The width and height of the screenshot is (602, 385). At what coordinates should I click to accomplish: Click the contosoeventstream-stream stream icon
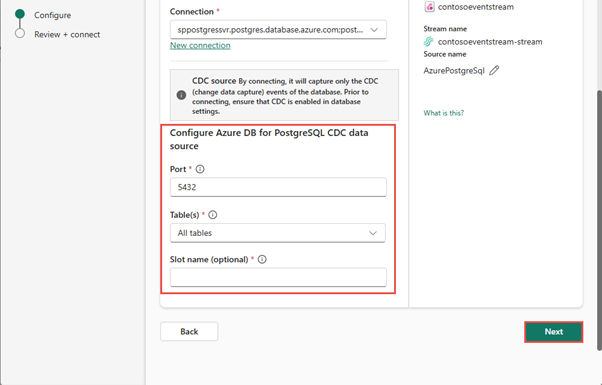428,41
